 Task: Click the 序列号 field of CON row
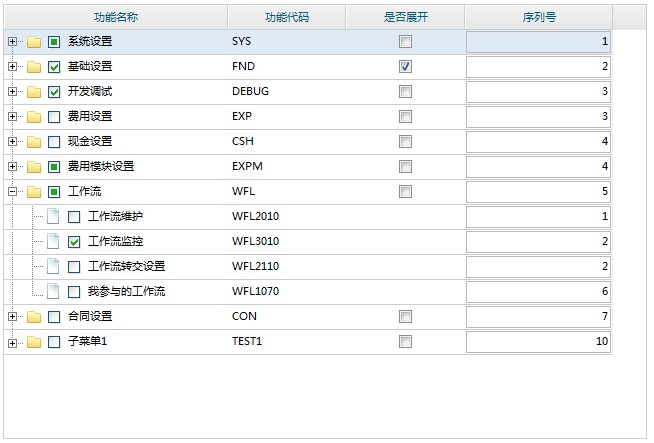[538, 317]
